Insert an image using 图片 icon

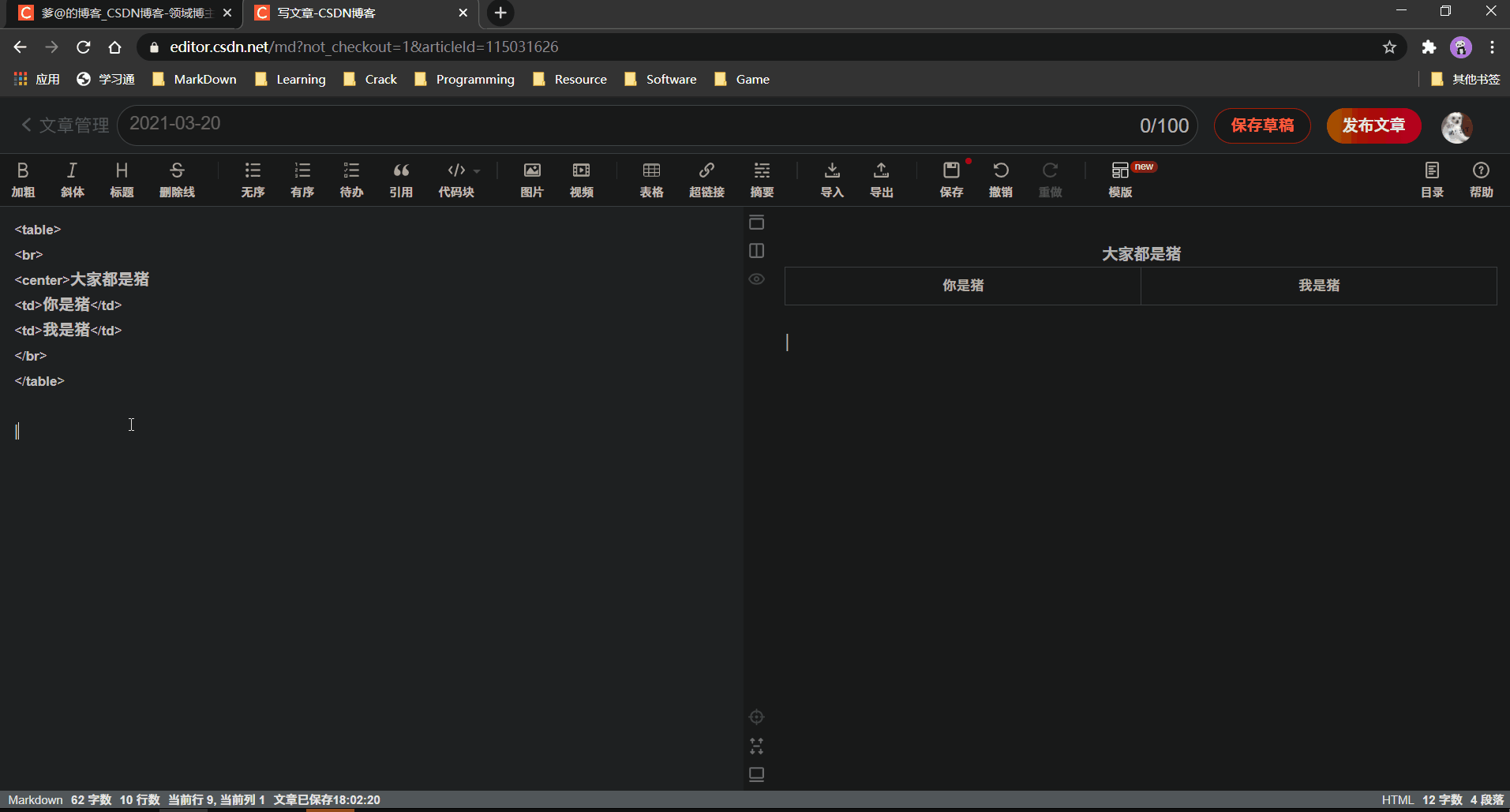click(x=531, y=180)
